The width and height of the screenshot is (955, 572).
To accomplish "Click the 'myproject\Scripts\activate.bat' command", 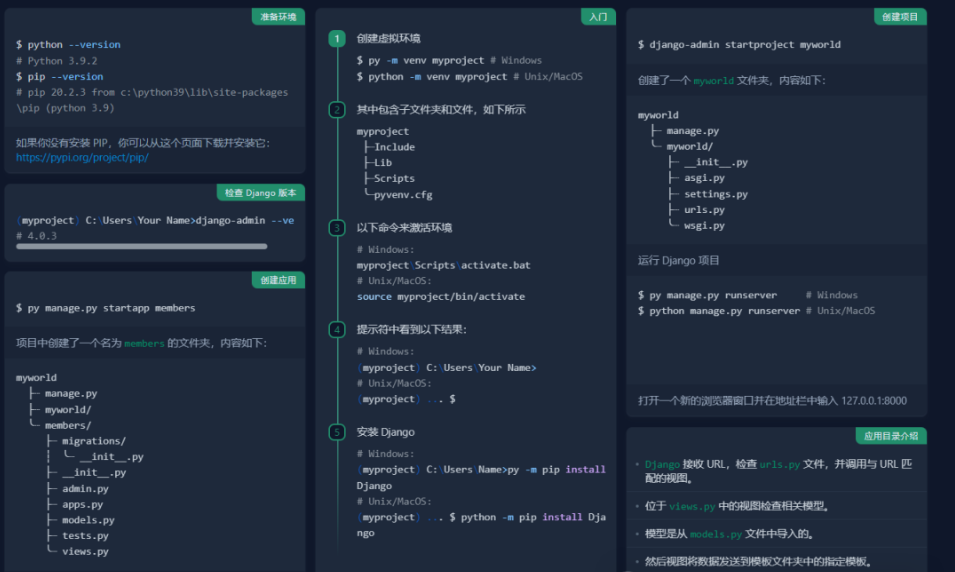I will point(443,265).
